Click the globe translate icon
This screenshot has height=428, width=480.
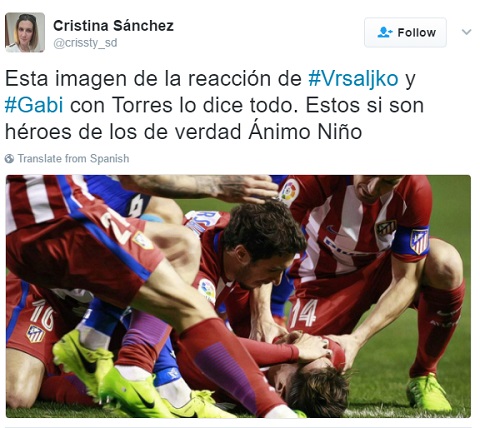[x=9, y=159]
